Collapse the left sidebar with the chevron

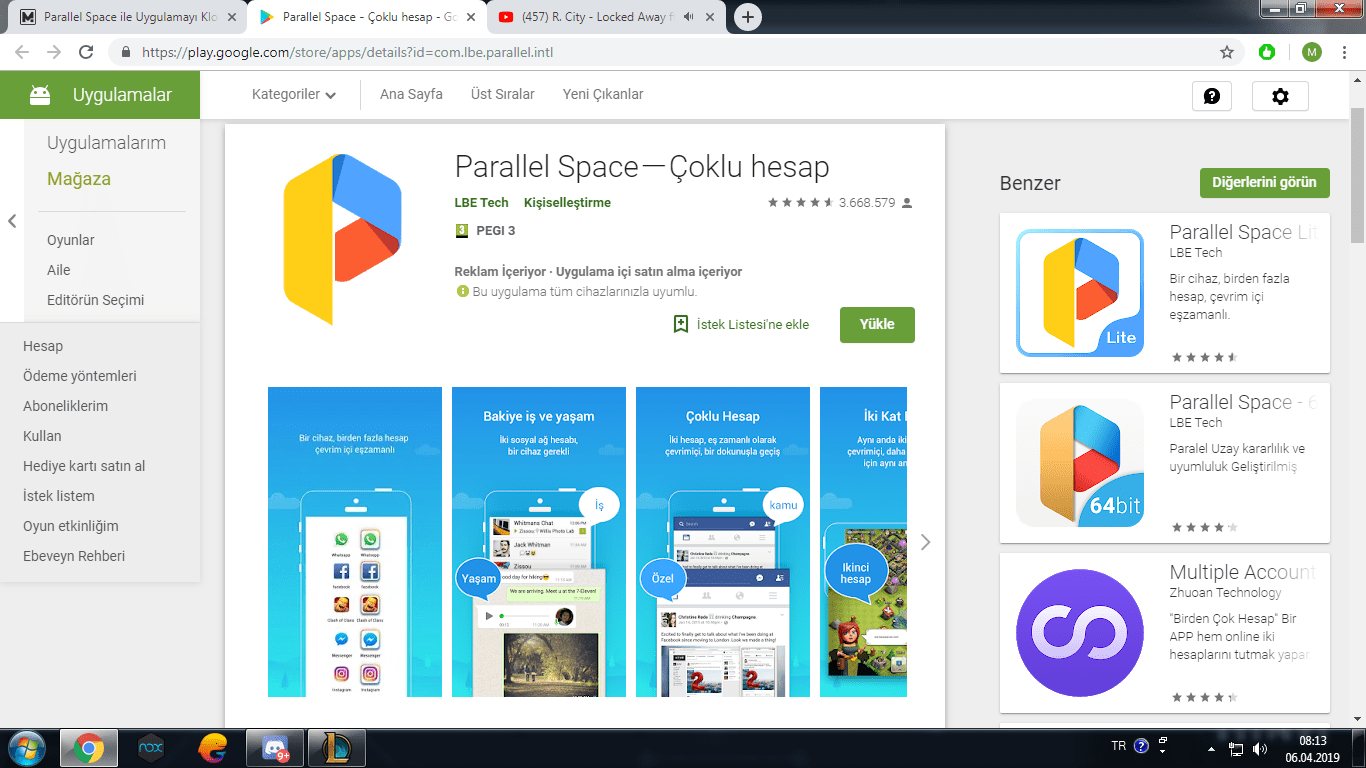coord(12,221)
